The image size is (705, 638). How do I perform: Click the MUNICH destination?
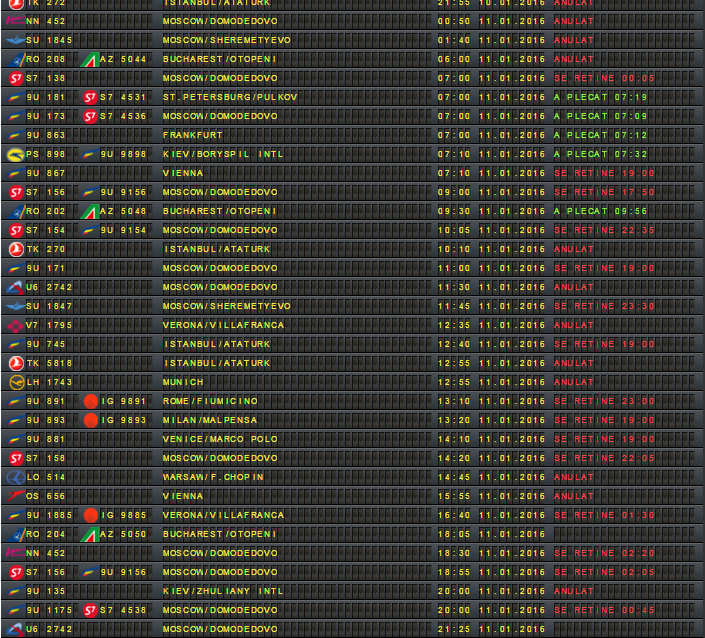[183, 382]
